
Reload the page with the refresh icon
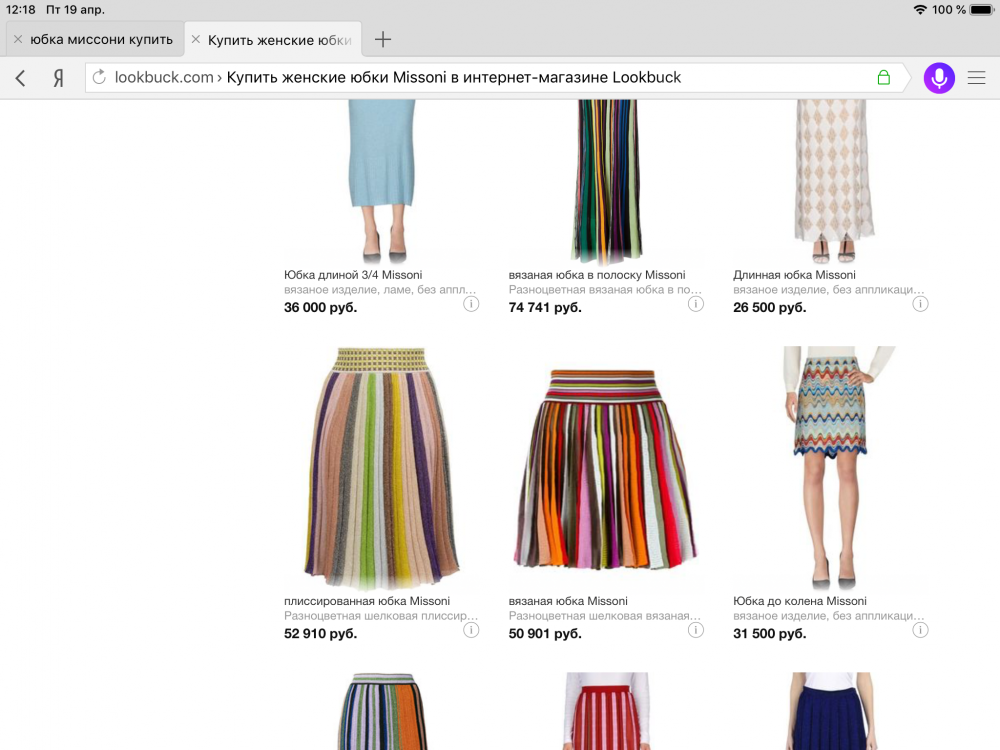pos(99,77)
